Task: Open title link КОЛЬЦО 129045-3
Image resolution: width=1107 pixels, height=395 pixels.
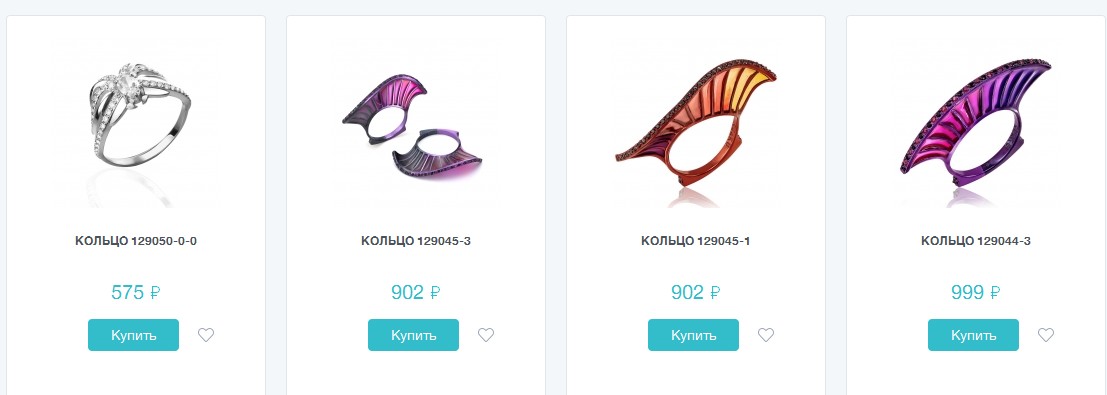Action: [x=416, y=241]
